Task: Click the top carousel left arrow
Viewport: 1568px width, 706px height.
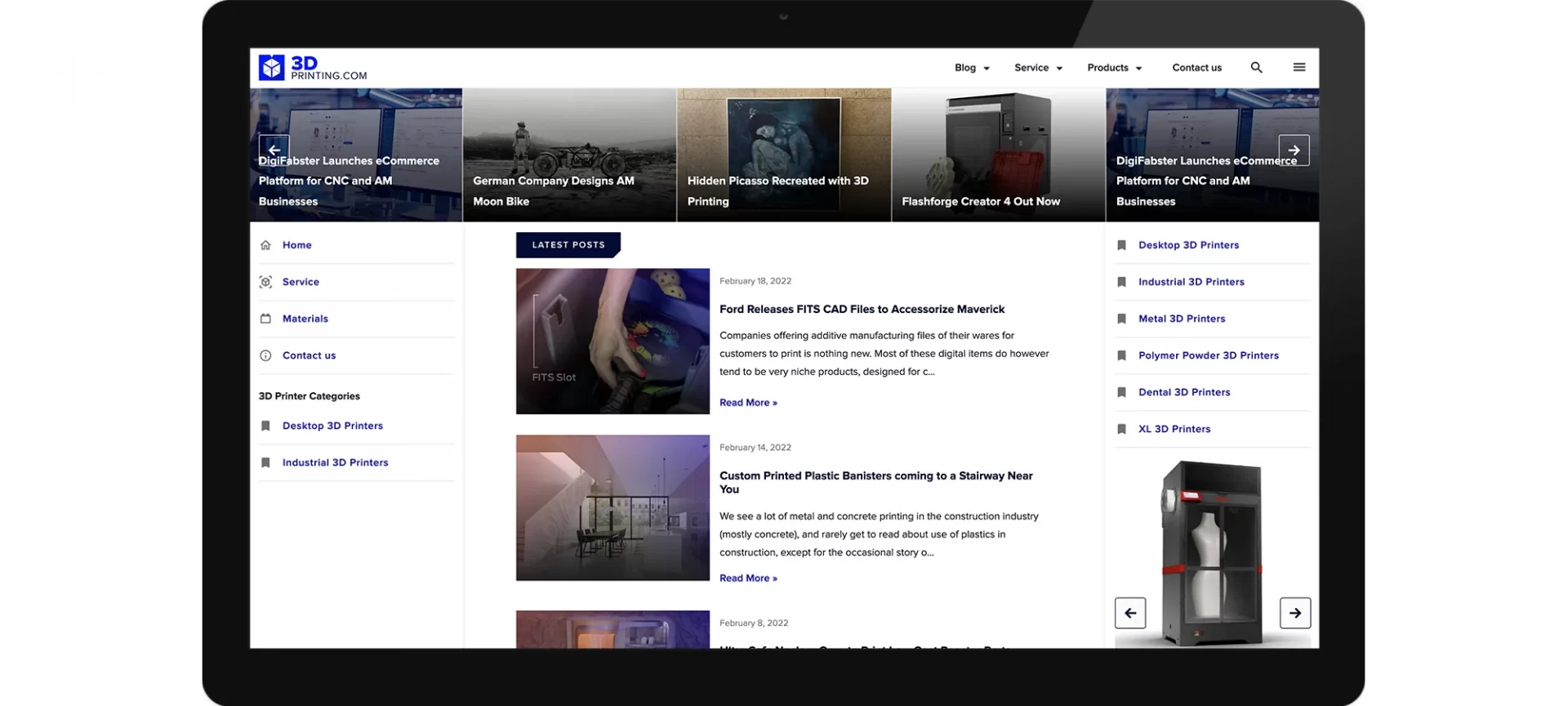Action: pyautogui.click(x=274, y=150)
